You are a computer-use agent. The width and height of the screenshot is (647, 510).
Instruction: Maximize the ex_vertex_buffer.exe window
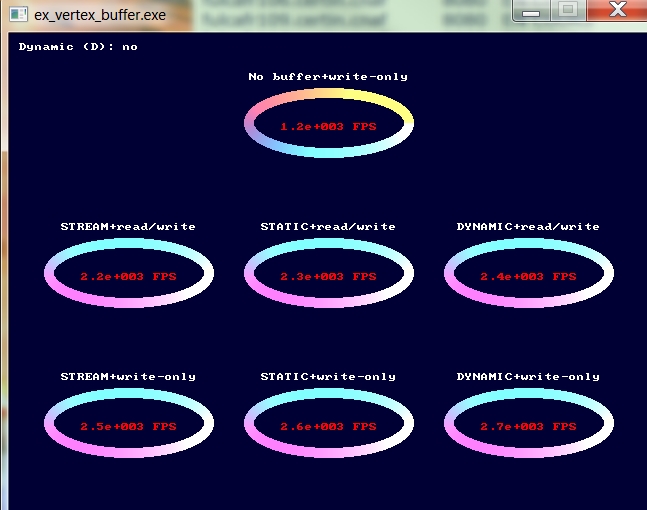pos(567,10)
